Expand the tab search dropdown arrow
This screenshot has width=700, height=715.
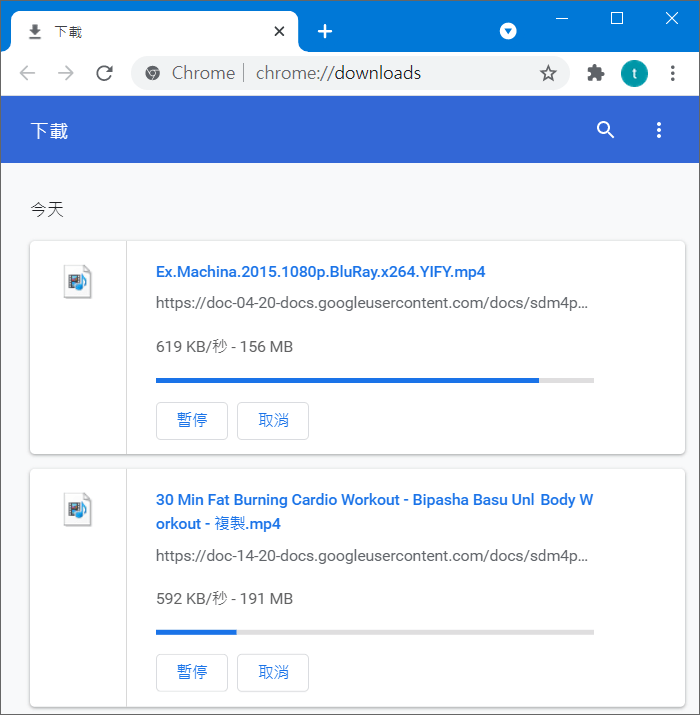(508, 31)
